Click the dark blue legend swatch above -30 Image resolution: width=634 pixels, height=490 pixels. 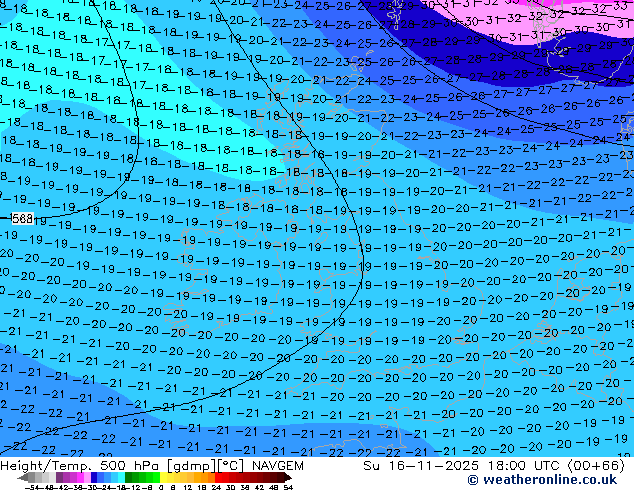[x=94, y=478]
